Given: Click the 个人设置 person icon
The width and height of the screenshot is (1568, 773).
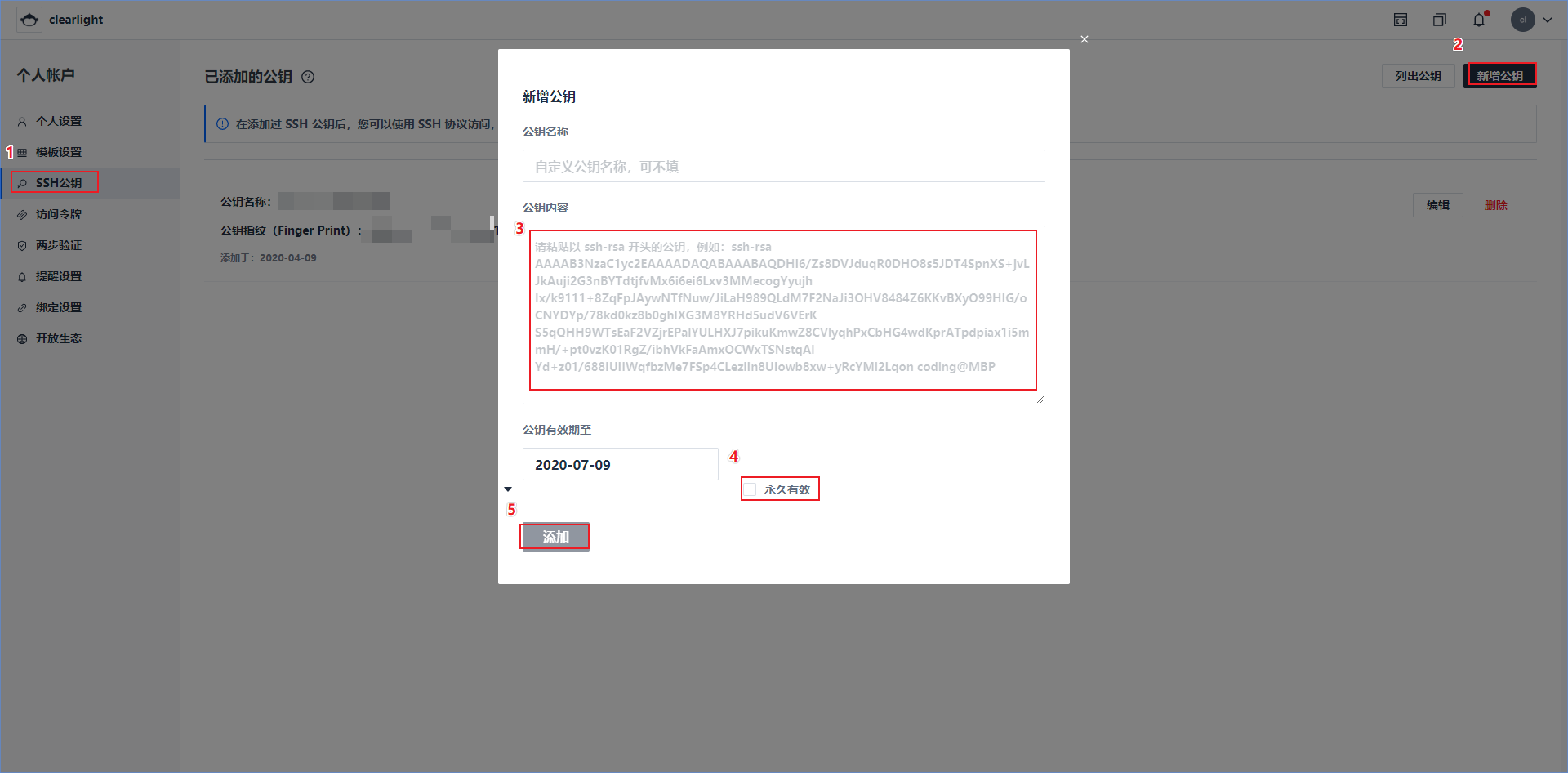Looking at the screenshot, I should point(22,121).
